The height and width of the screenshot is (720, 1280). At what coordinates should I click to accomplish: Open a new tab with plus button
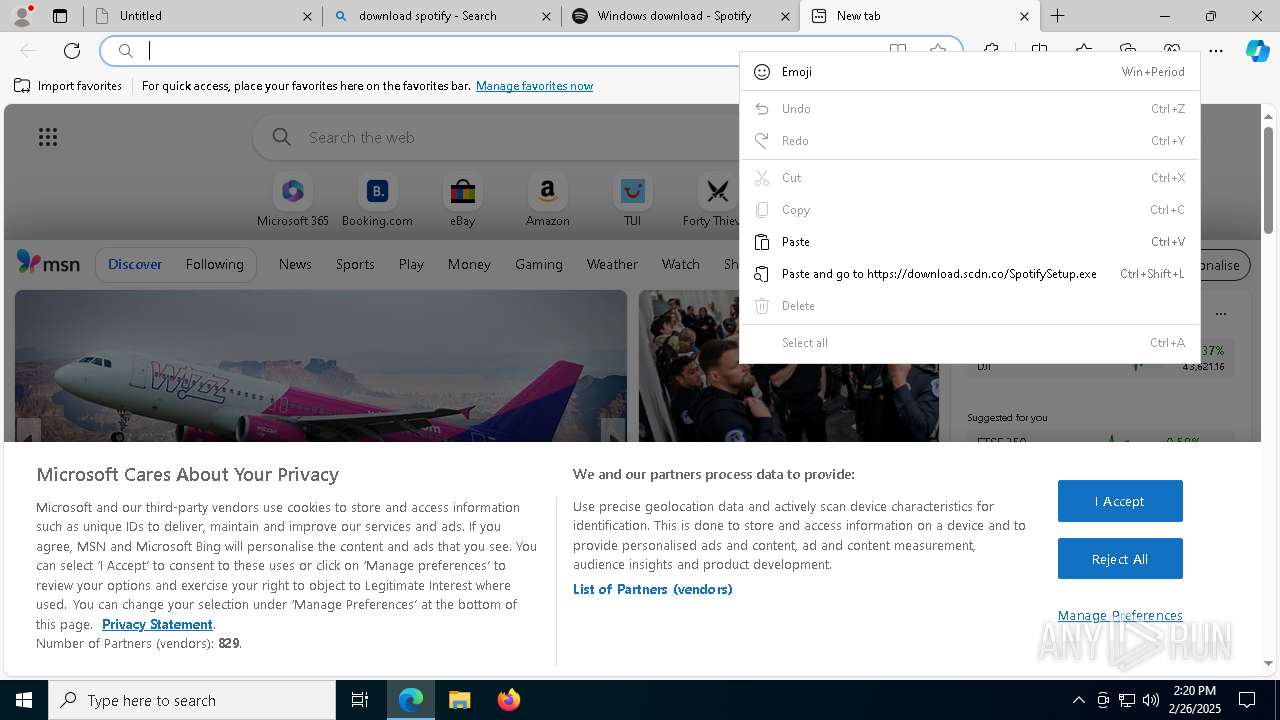1057,16
